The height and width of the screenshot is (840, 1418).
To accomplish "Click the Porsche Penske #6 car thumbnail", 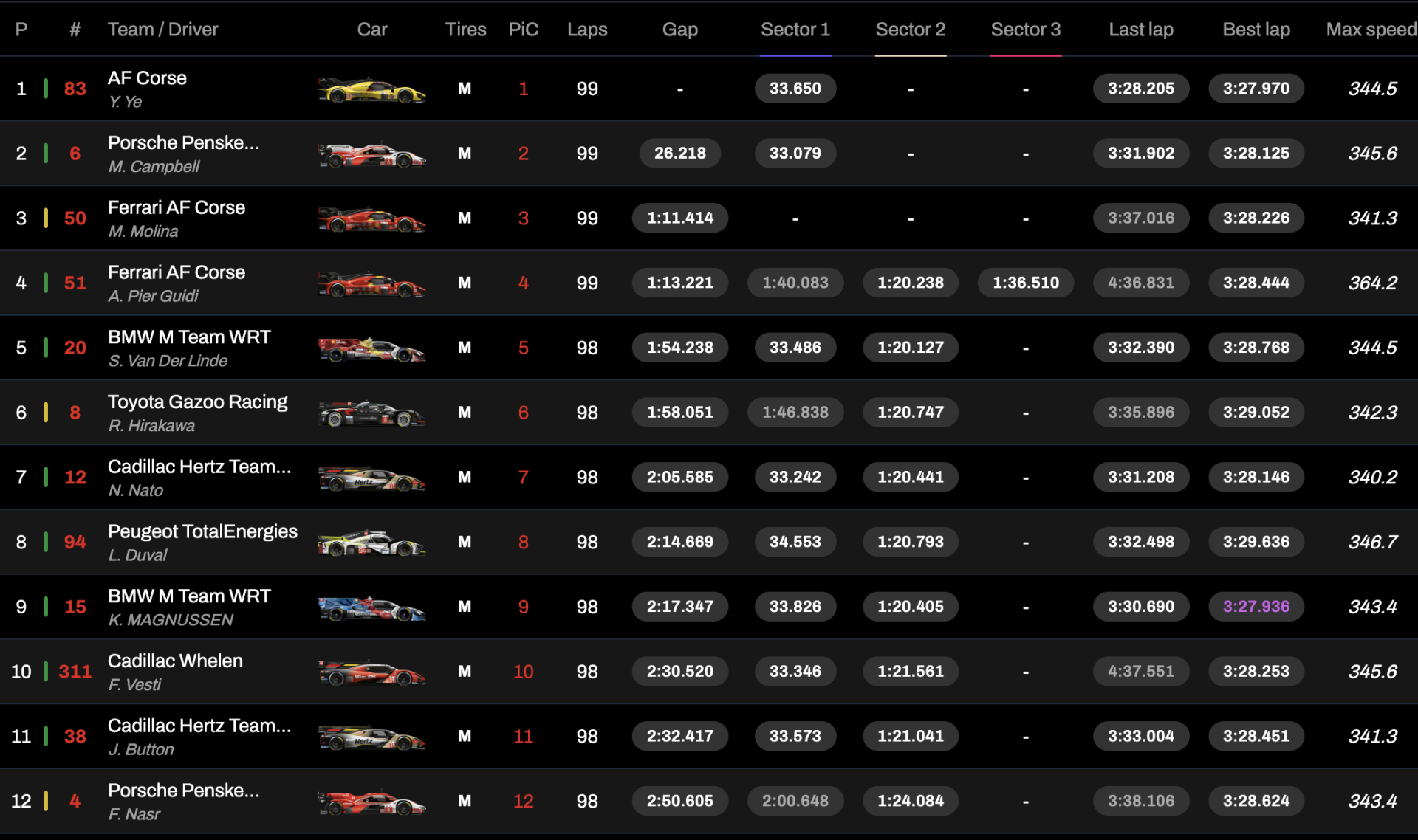I will coord(371,155).
